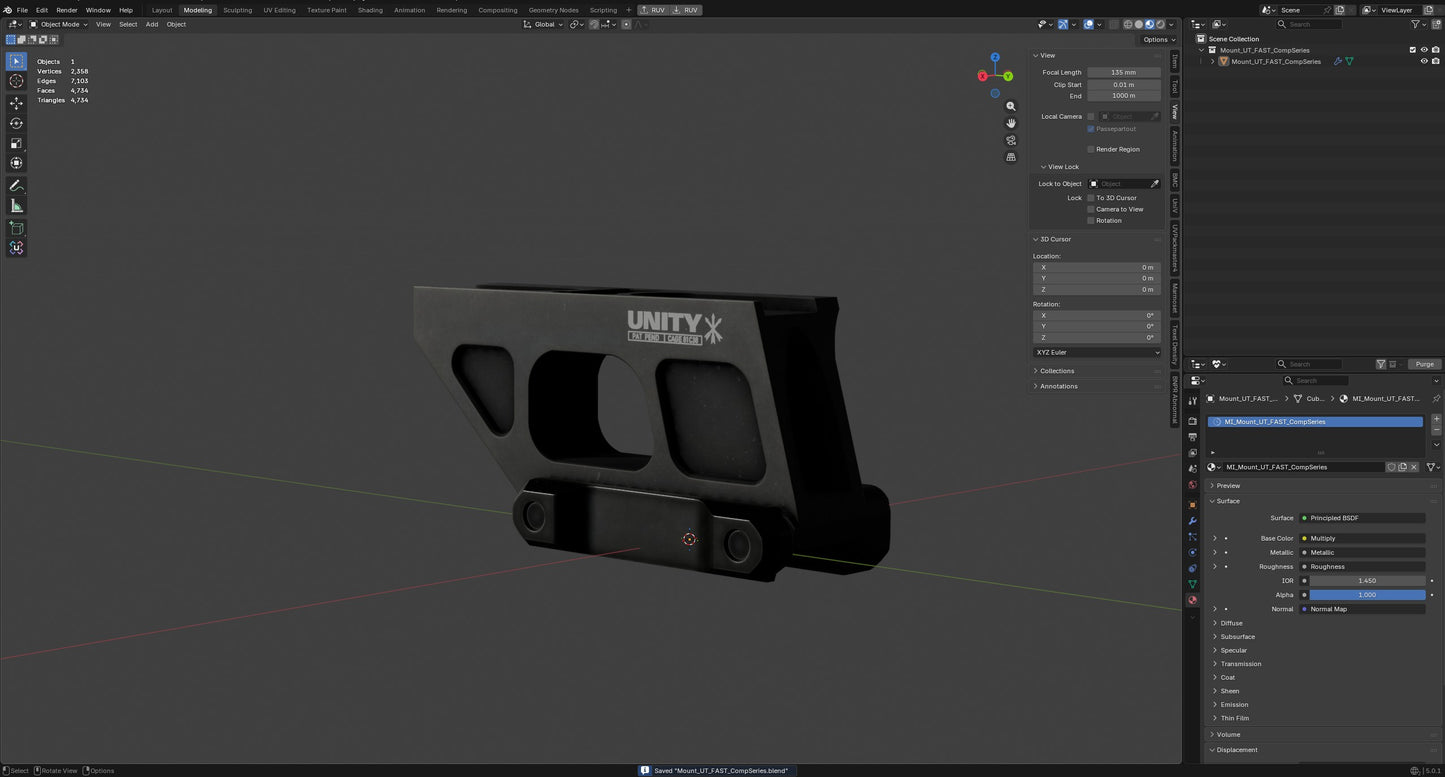
Task: Collapse the 3D Cursor panel
Action: [1055, 239]
